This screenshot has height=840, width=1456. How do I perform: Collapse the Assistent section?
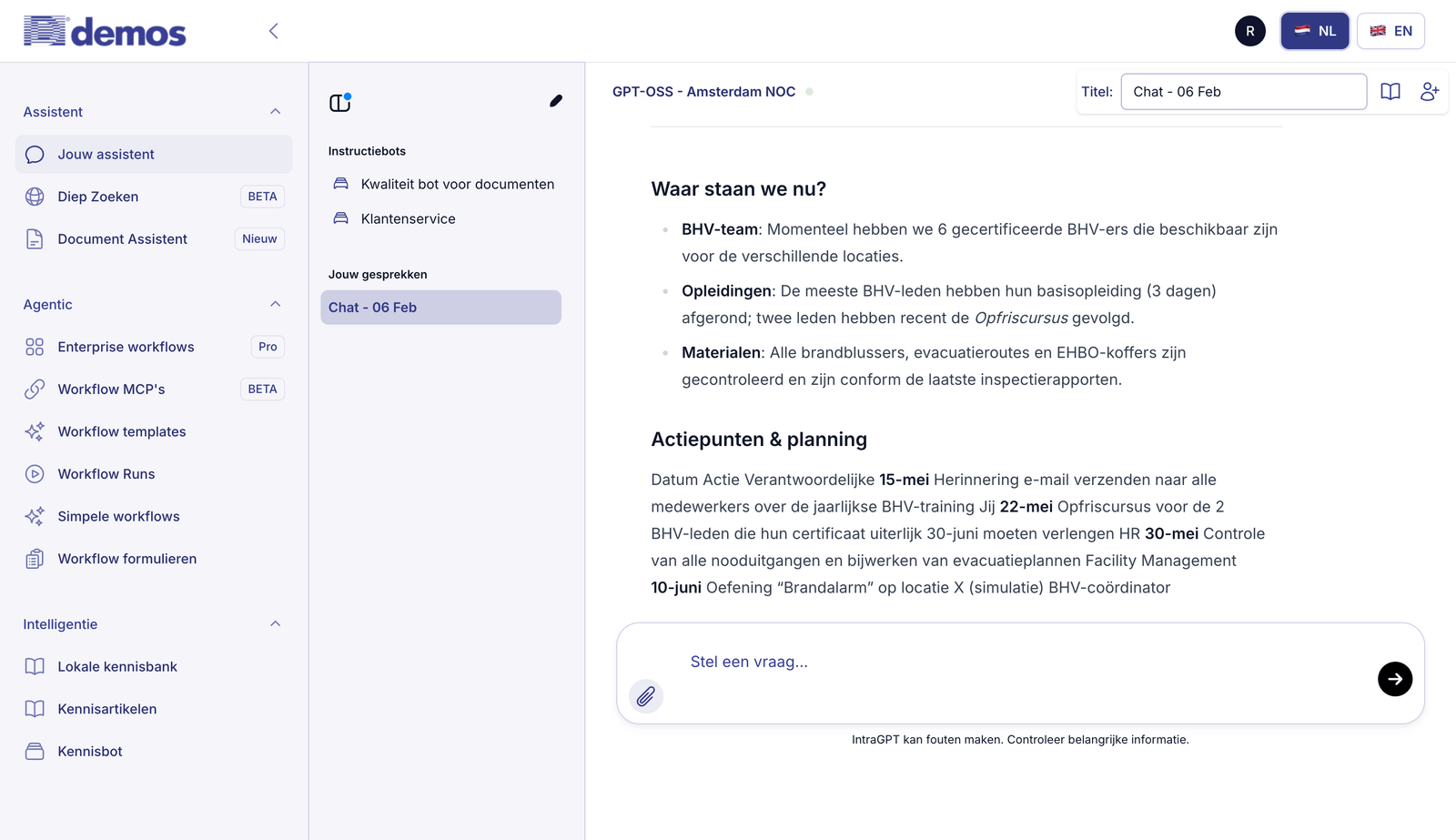tap(275, 110)
